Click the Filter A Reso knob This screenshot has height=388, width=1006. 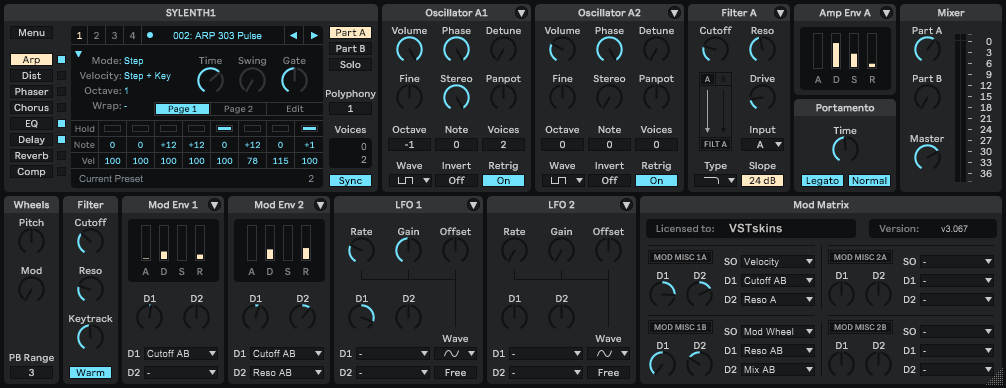[x=762, y=50]
